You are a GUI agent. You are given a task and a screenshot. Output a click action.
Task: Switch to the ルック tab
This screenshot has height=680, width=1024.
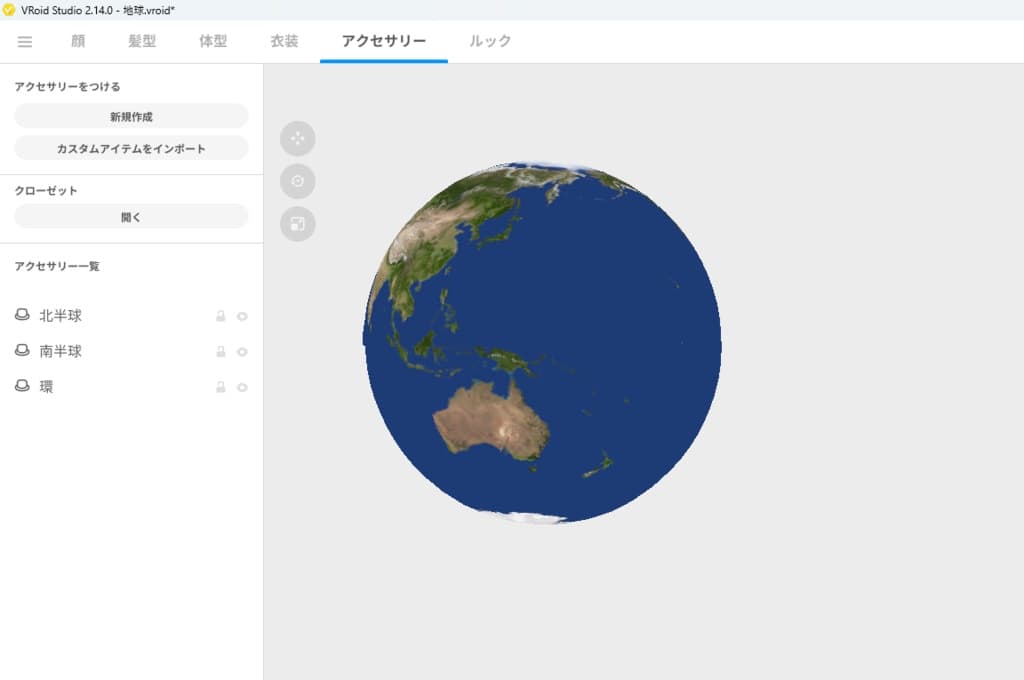tap(490, 41)
